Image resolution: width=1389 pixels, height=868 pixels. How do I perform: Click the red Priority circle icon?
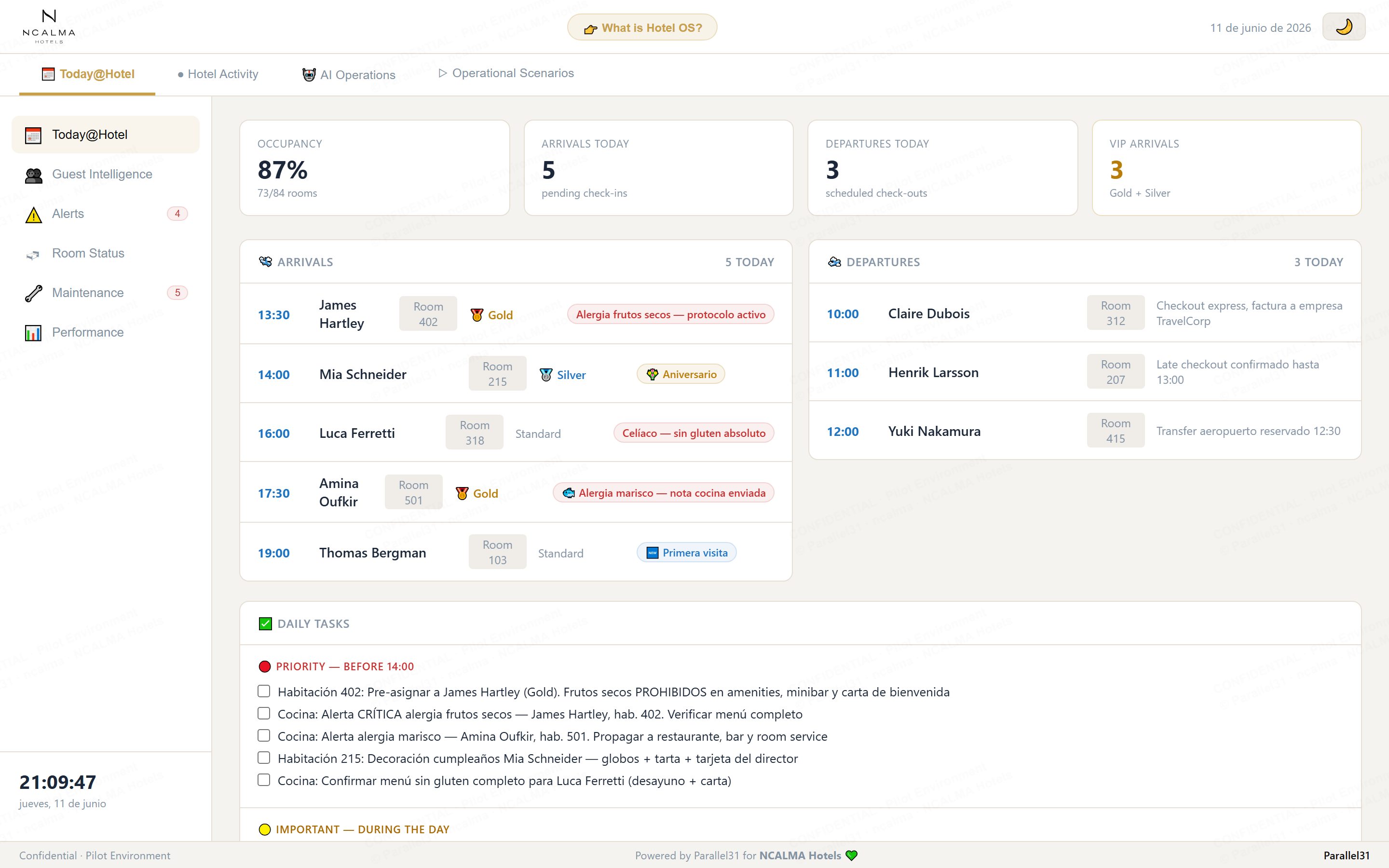point(265,666)
